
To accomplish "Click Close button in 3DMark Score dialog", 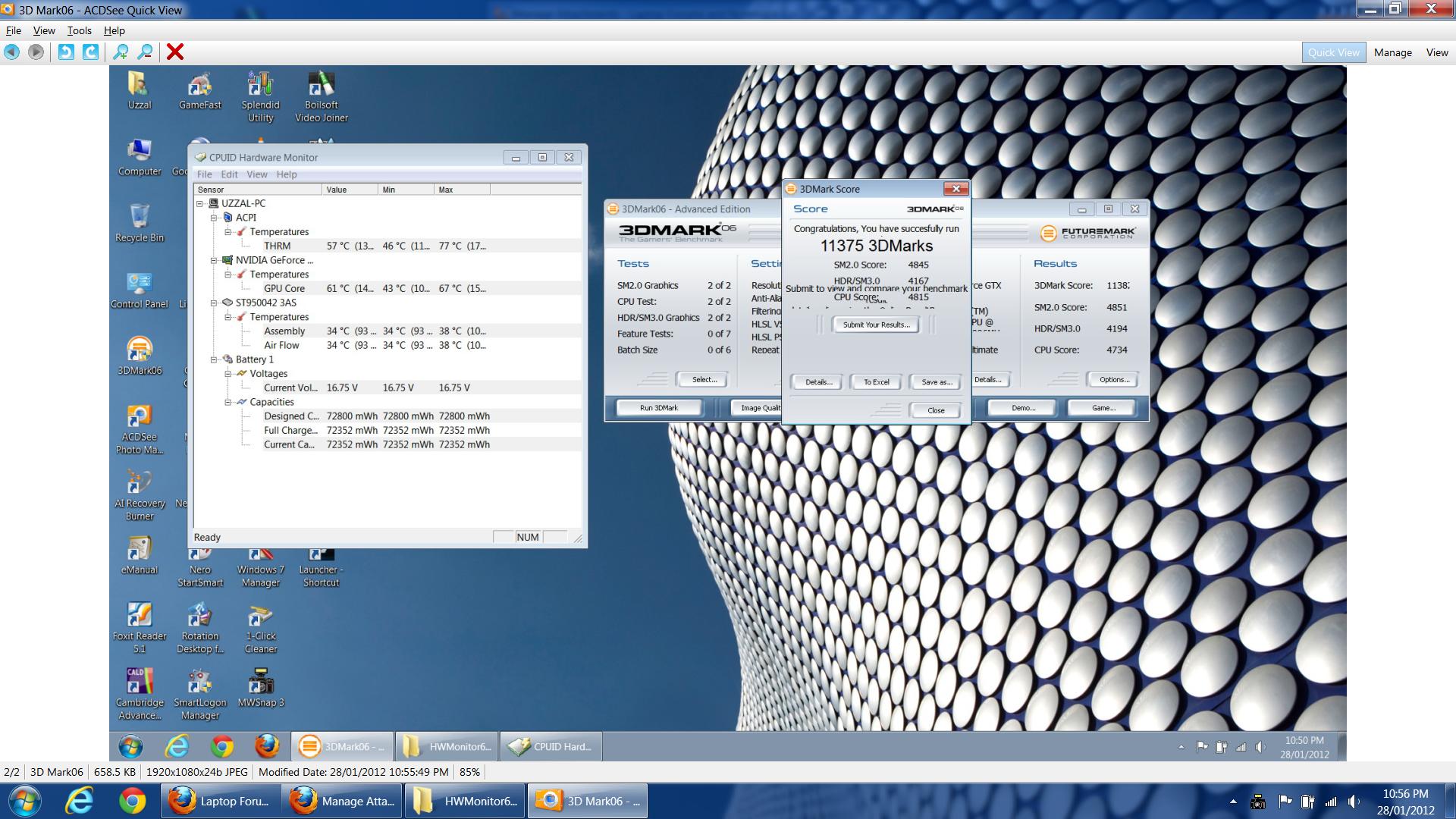I will (x=936, y=410).
